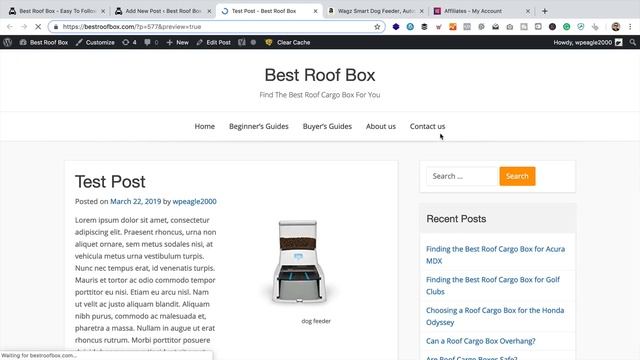Open the Yoast SEO icon in admin bar
The height and width of the screenshot is (360, 640).
point(242,42)
